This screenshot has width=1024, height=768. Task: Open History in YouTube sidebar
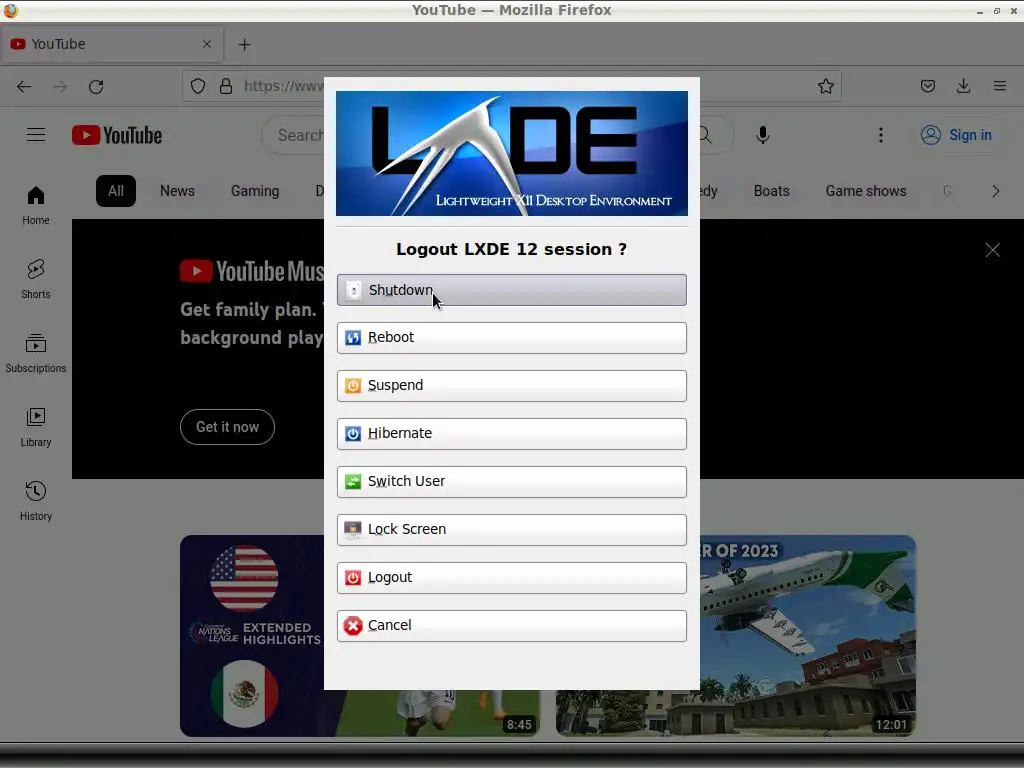[35, 500]
